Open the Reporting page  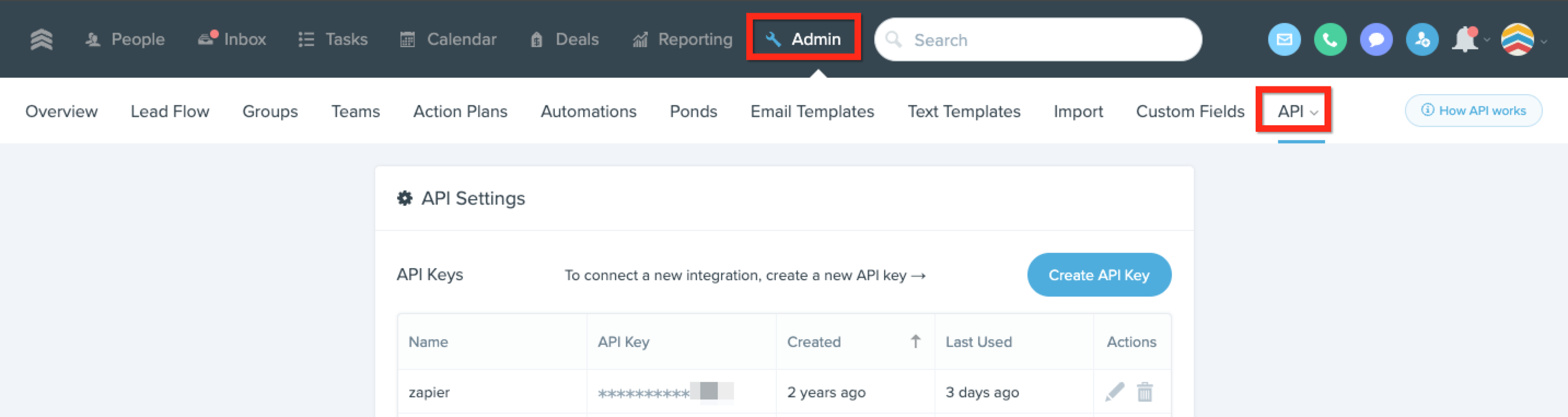tap(682, 39)
